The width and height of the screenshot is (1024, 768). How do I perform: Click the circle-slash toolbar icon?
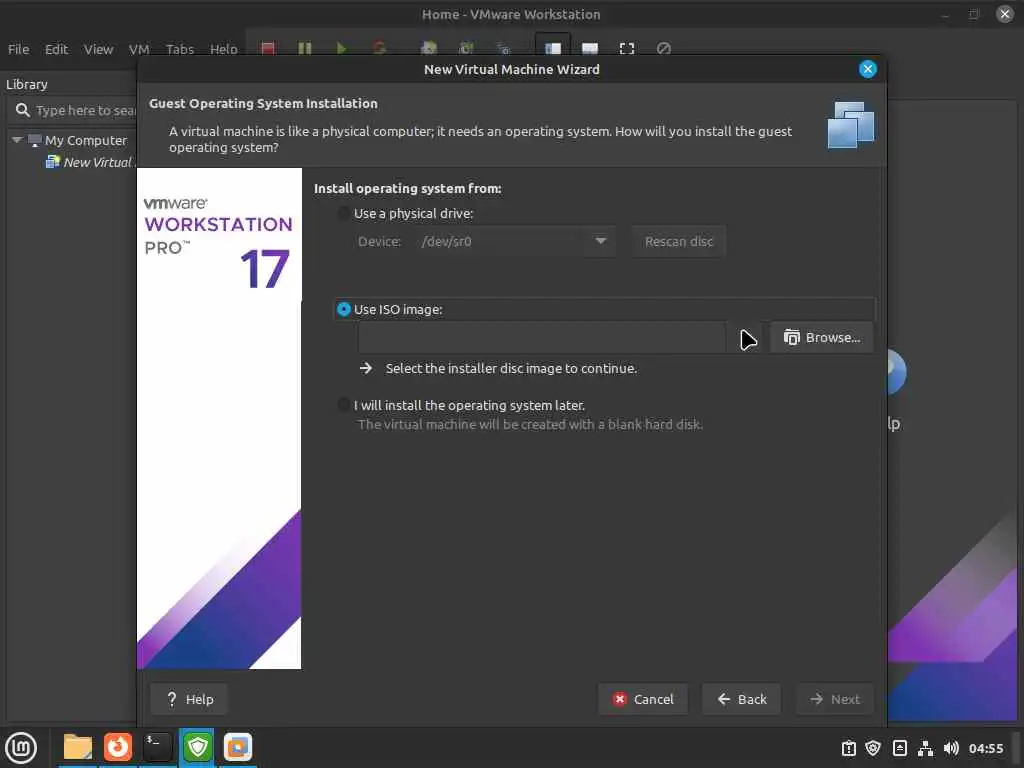click(x=664, y=48)
